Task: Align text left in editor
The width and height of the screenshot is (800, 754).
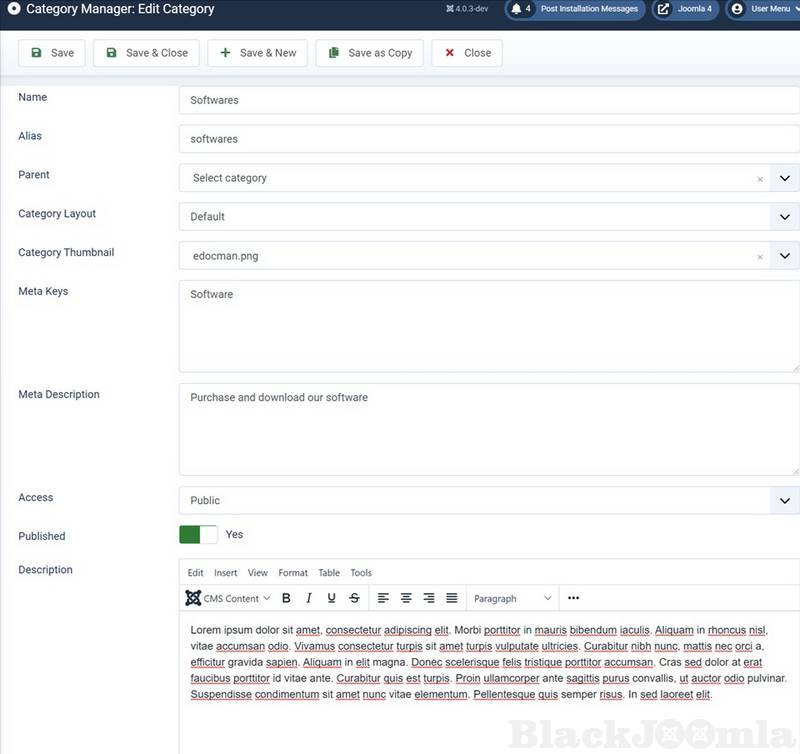Action: coord(383,598)
